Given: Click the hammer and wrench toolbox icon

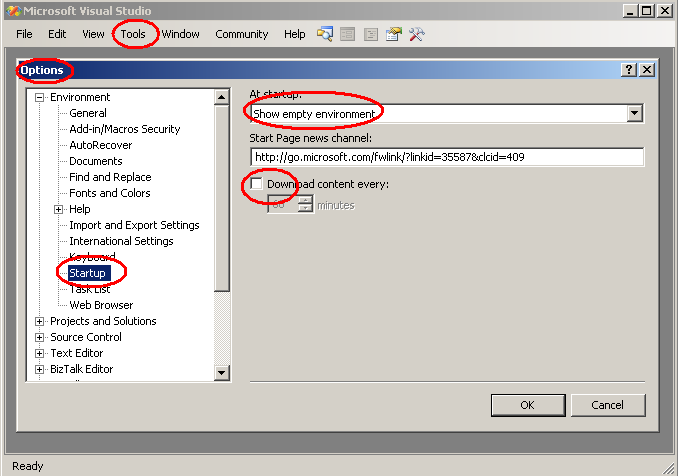Looking at the screenshot, I should 416,34.
